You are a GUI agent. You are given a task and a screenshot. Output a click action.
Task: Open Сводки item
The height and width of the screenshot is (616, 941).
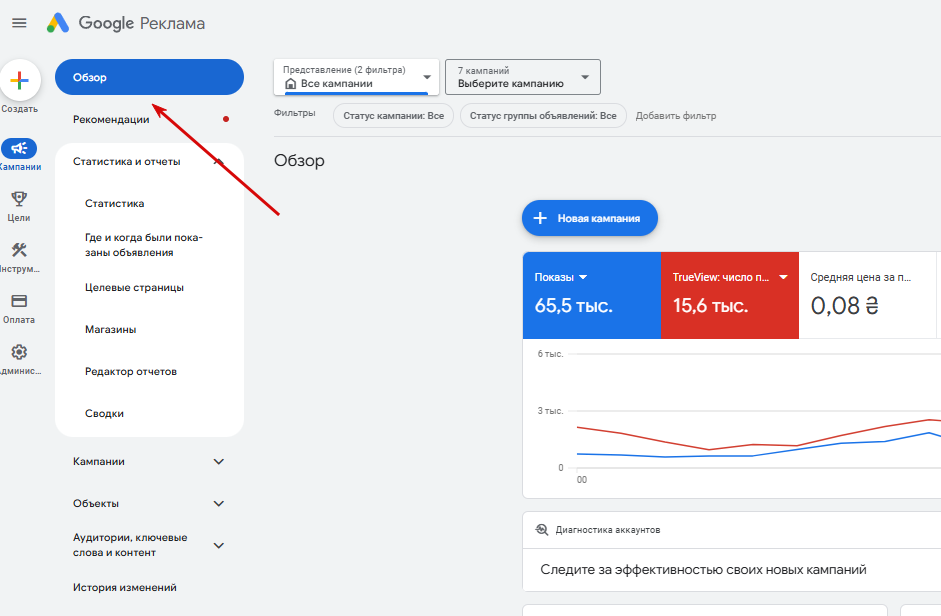click(x=104, y=413)
